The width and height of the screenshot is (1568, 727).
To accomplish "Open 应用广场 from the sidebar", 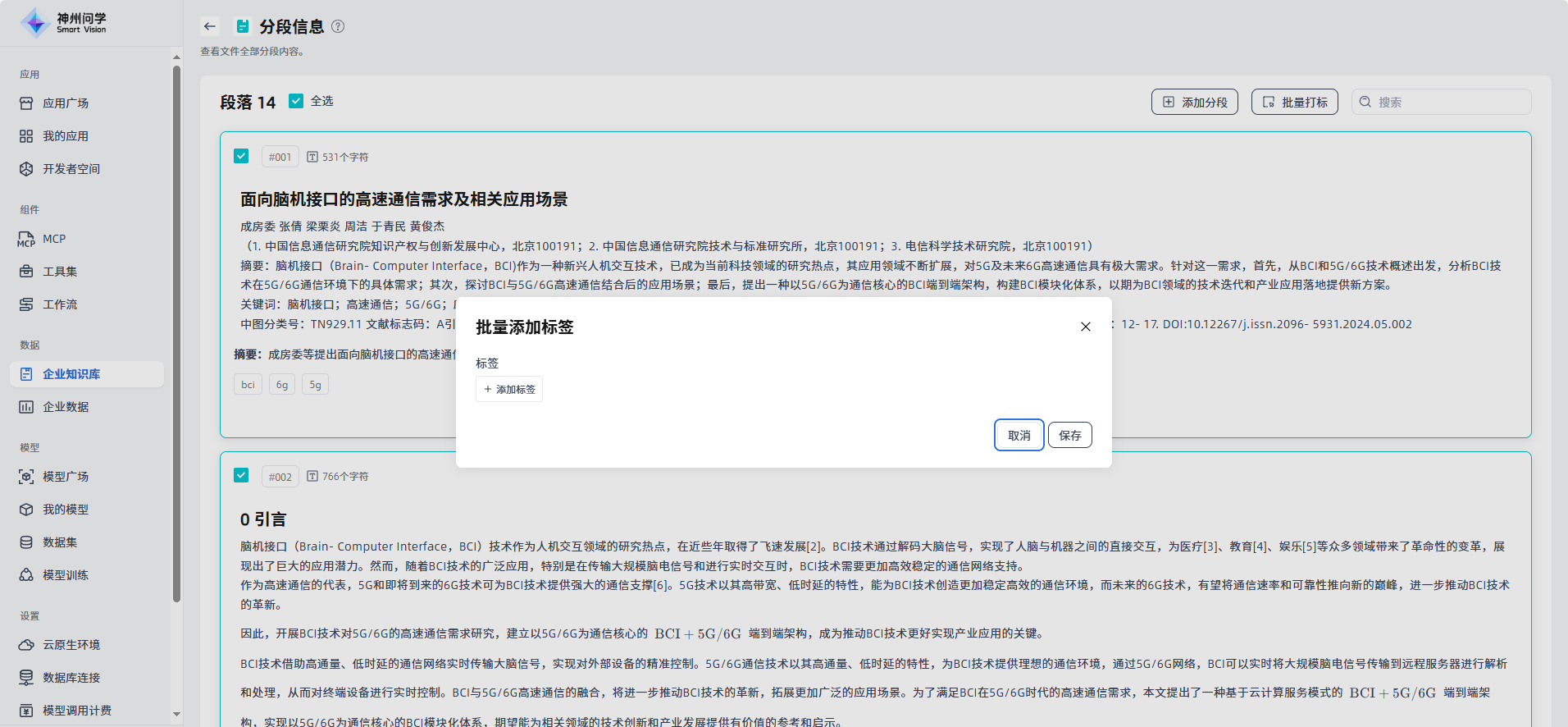I will (x=66, y=103).
